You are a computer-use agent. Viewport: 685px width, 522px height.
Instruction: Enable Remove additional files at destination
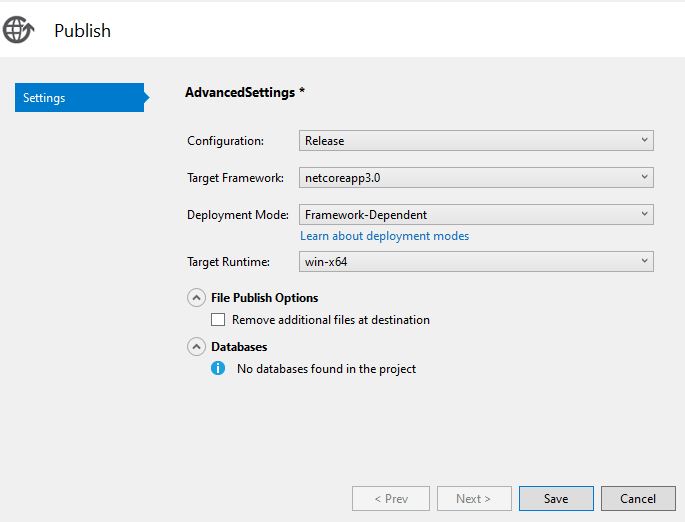218,320
